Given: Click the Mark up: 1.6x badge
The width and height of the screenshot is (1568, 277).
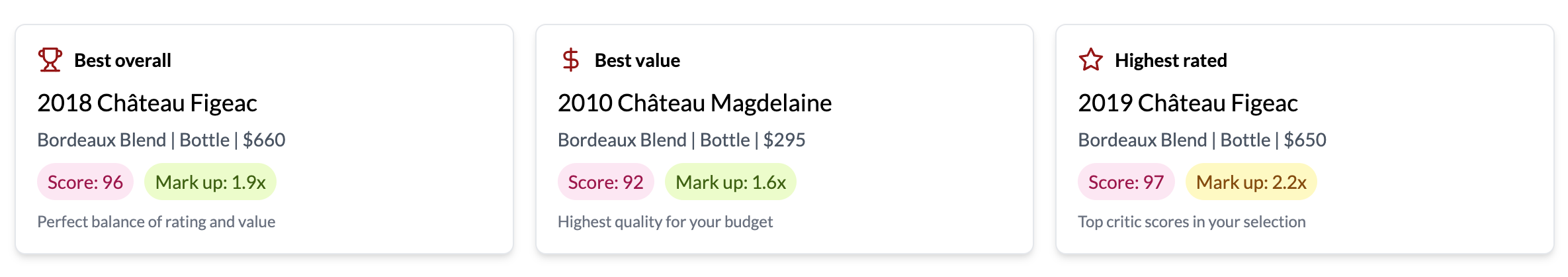Looking at the screenshot, I should click(x=730, y=182).
